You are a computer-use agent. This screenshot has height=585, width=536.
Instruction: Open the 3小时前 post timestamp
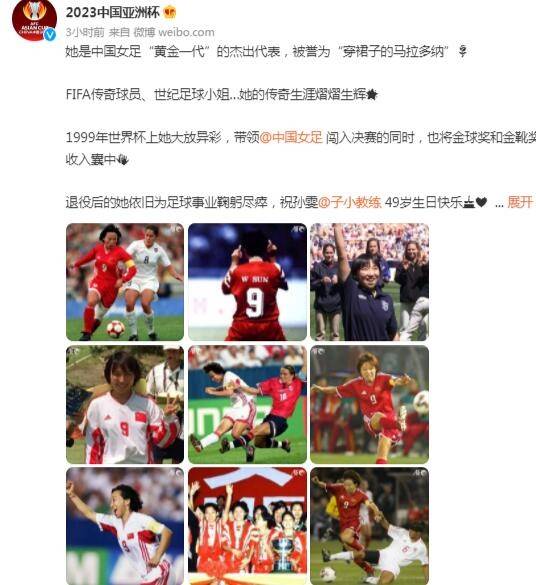85,32
